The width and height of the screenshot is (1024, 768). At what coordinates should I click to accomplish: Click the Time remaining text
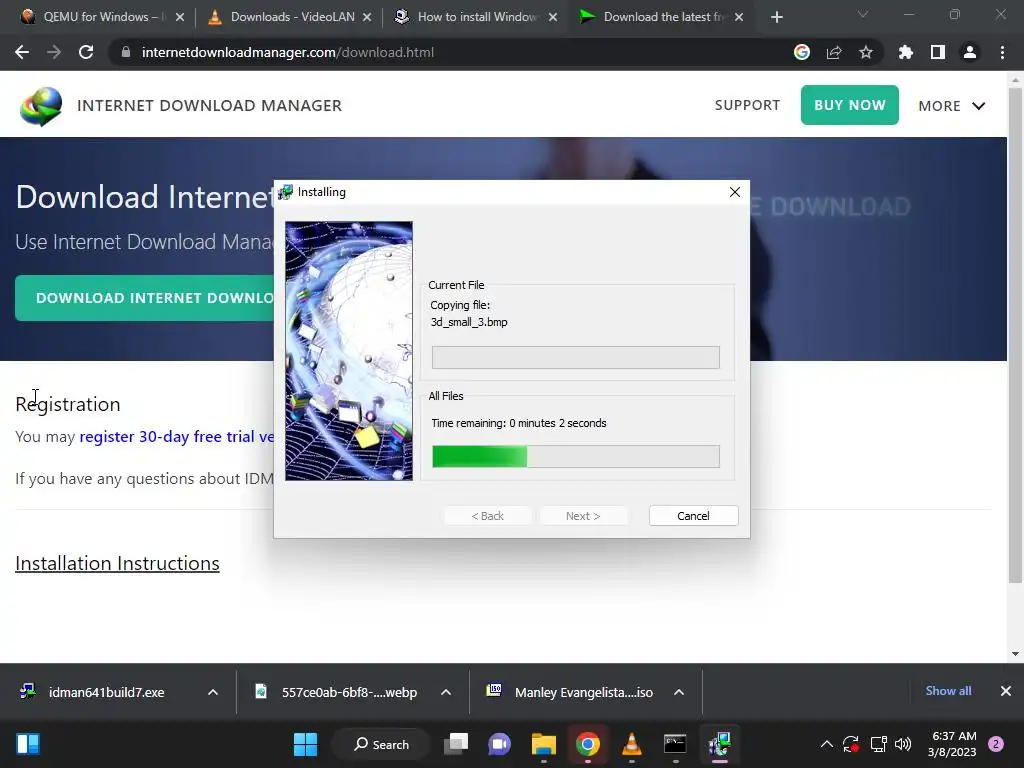(519, 423)
